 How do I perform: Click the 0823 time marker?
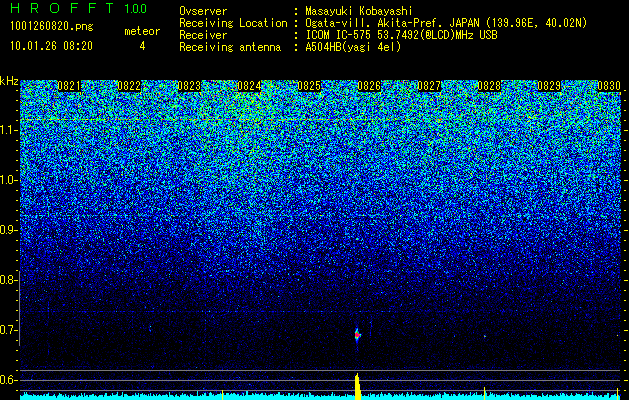tap(189, 86)
